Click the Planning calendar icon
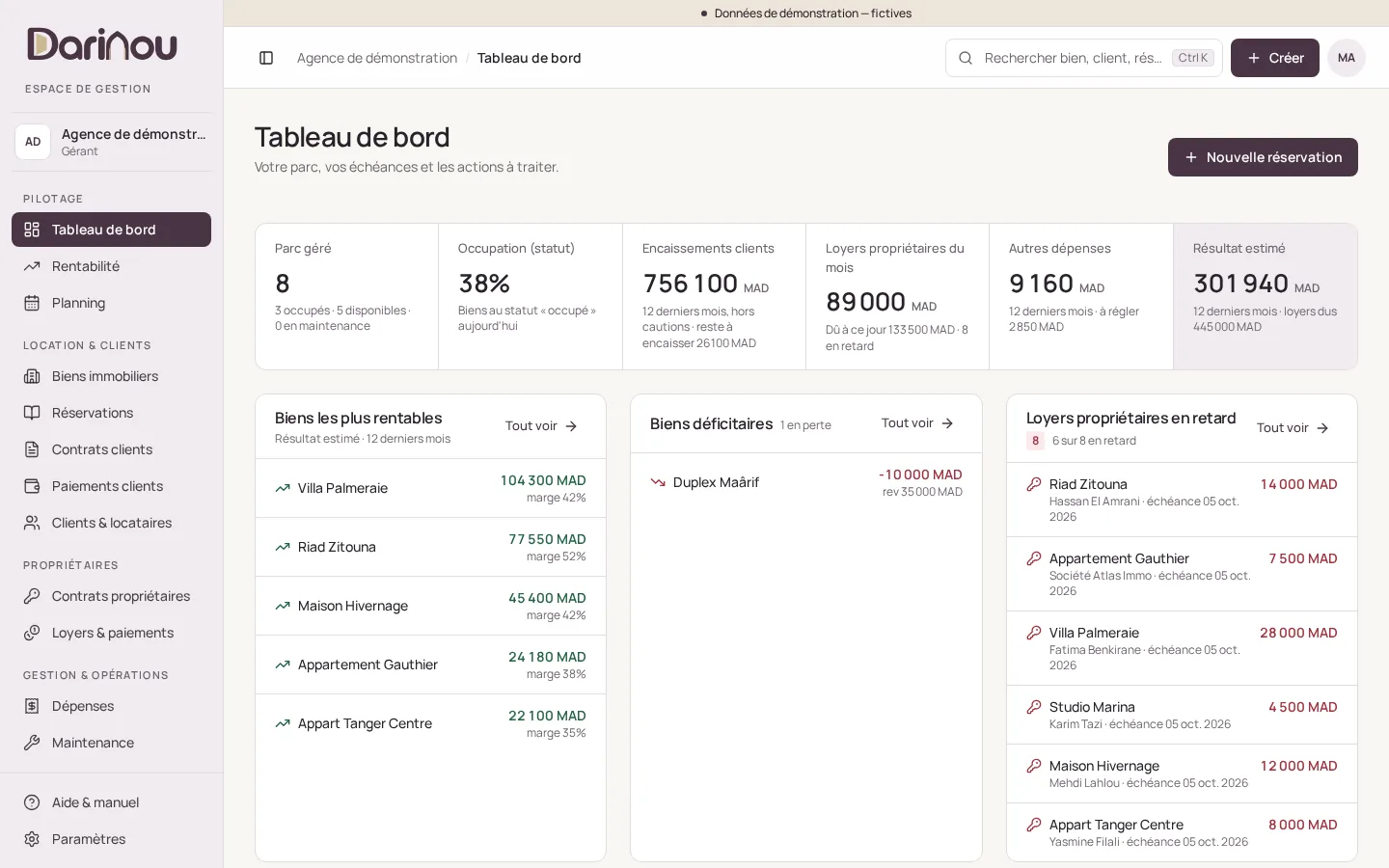The image size is (1389, 868). 32,303
